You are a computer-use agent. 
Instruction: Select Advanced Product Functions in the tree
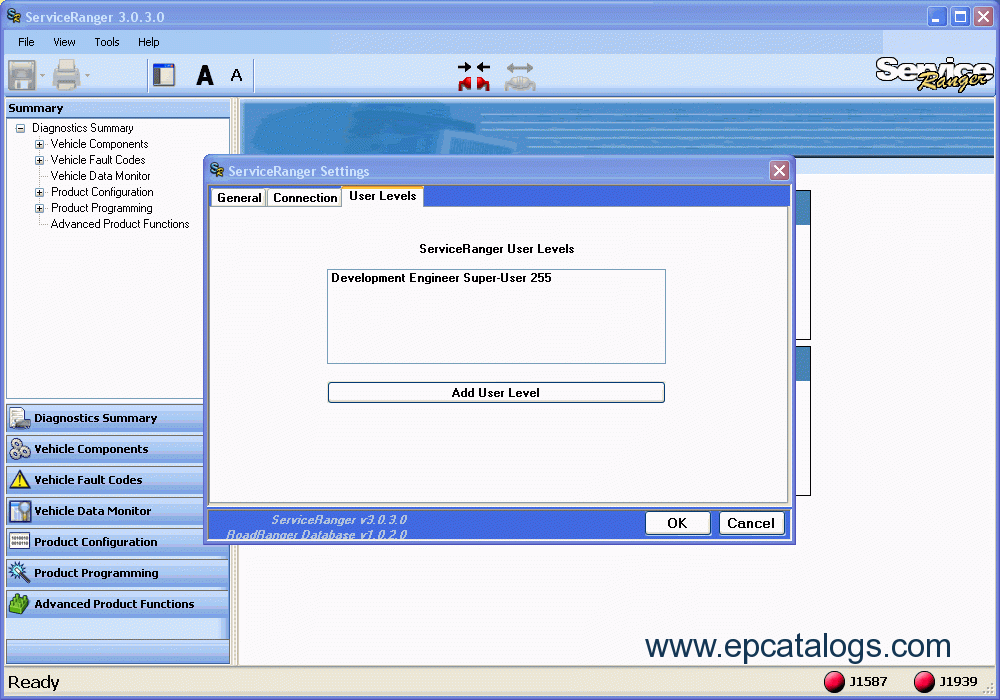point(120,224)
